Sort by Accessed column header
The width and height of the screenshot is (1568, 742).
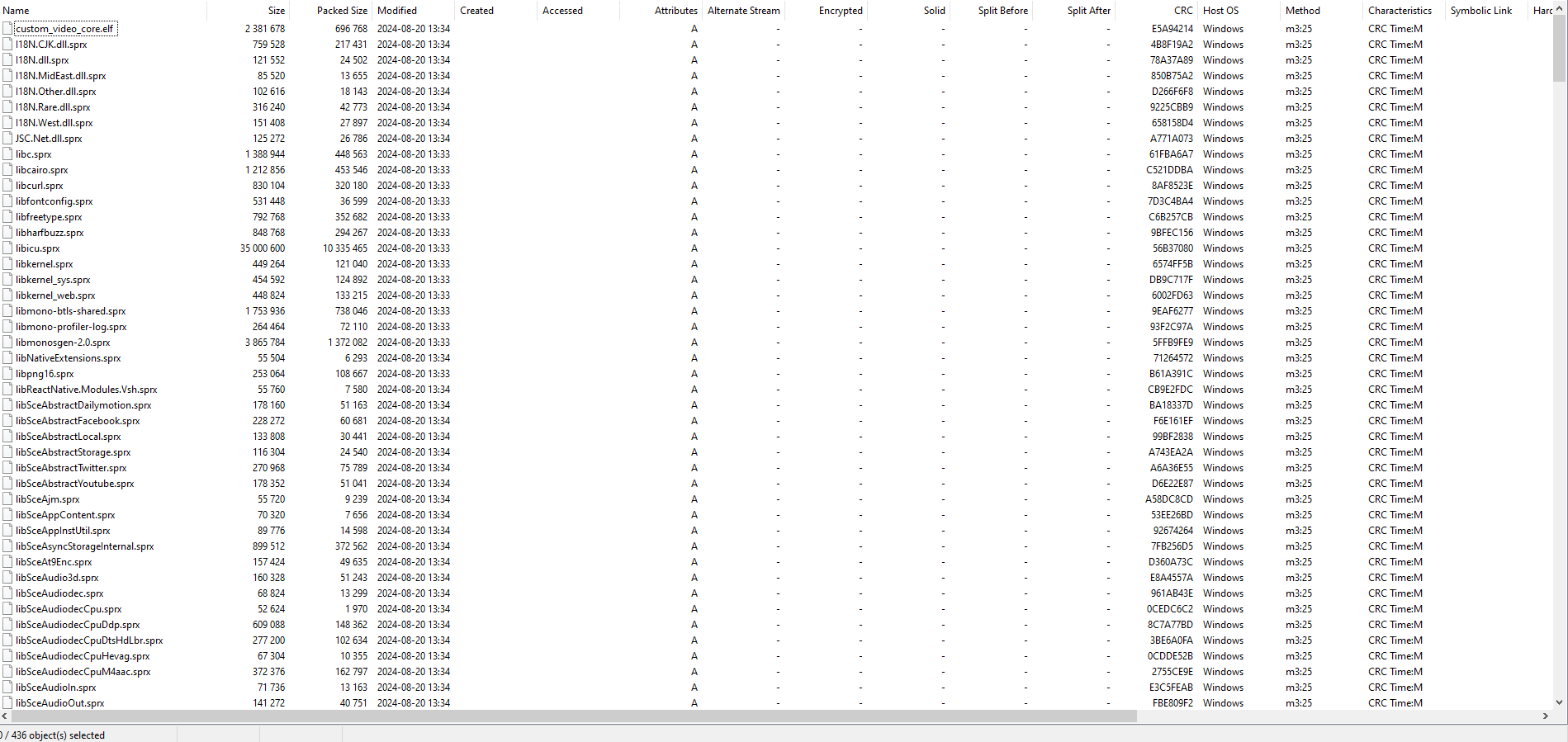tap(578, 11)
